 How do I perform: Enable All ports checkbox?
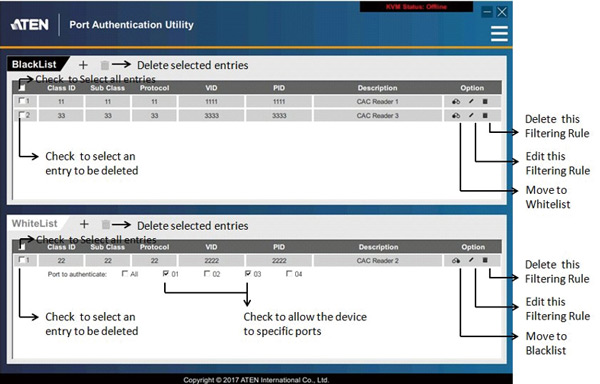[125, 273]
